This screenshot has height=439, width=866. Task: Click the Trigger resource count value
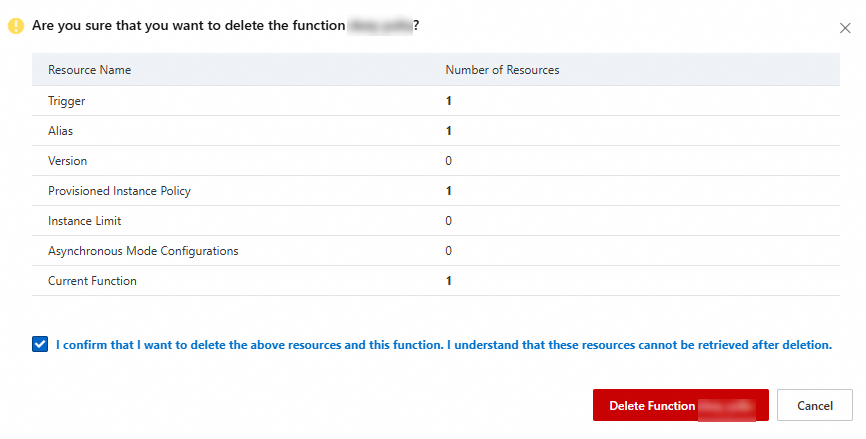point(449,101)
